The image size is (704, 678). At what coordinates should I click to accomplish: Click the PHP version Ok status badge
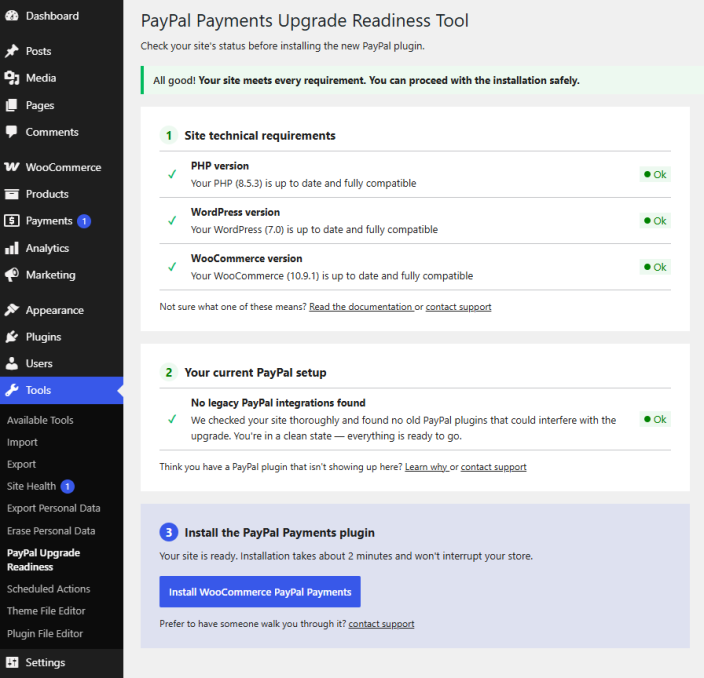click(x=655, y=174)
